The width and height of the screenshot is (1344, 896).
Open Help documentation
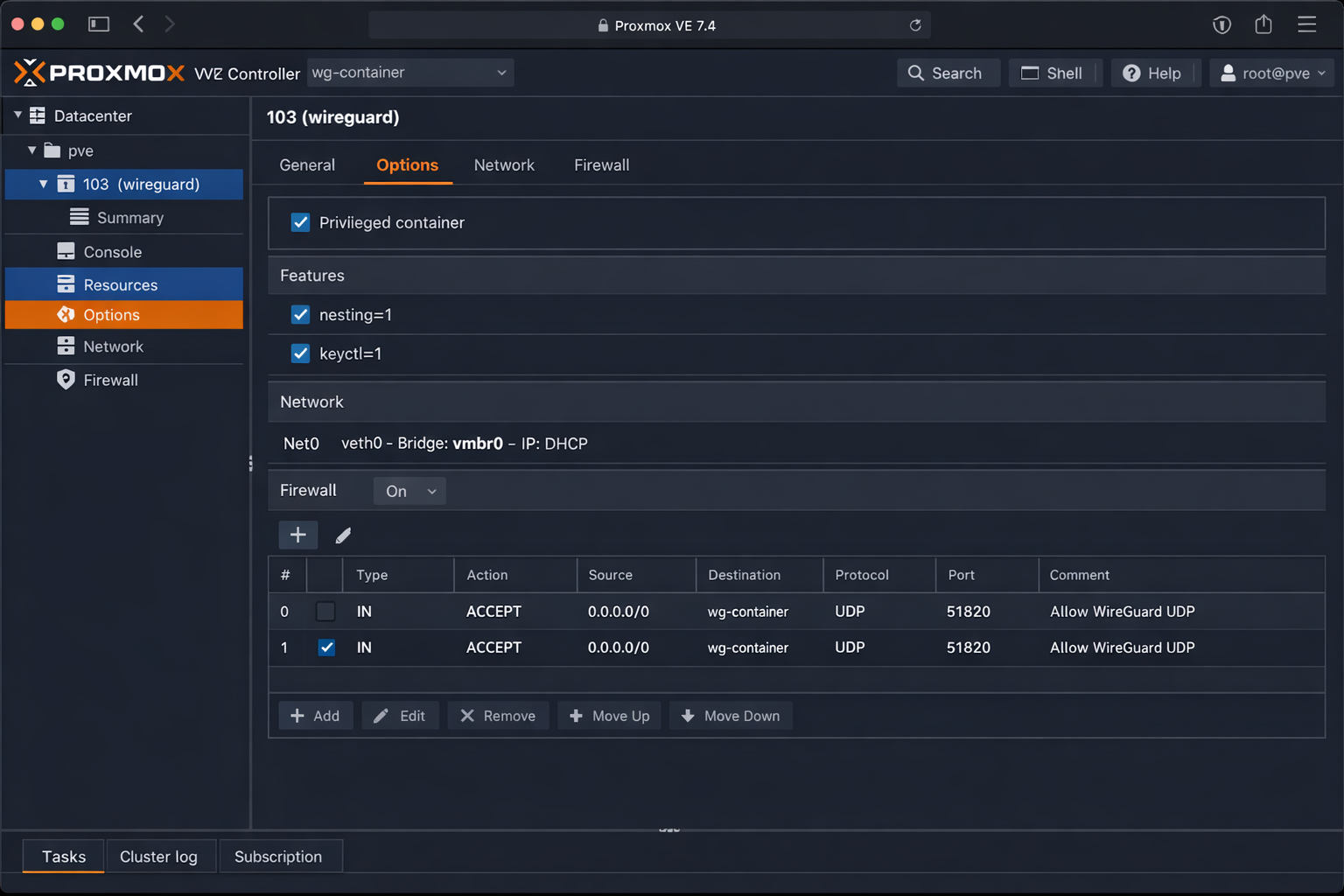(x=1155, y=73)
